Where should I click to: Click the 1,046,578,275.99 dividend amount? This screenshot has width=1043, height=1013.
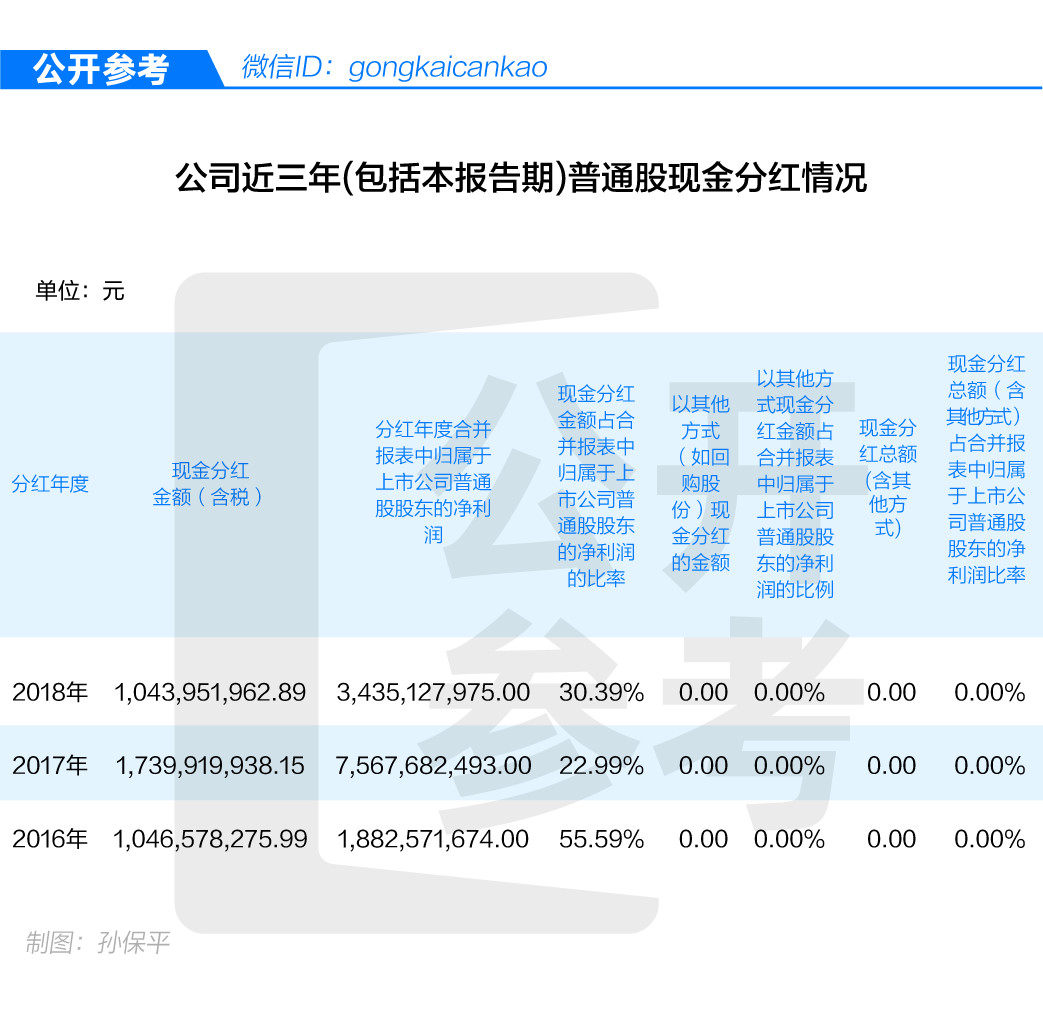210,839
